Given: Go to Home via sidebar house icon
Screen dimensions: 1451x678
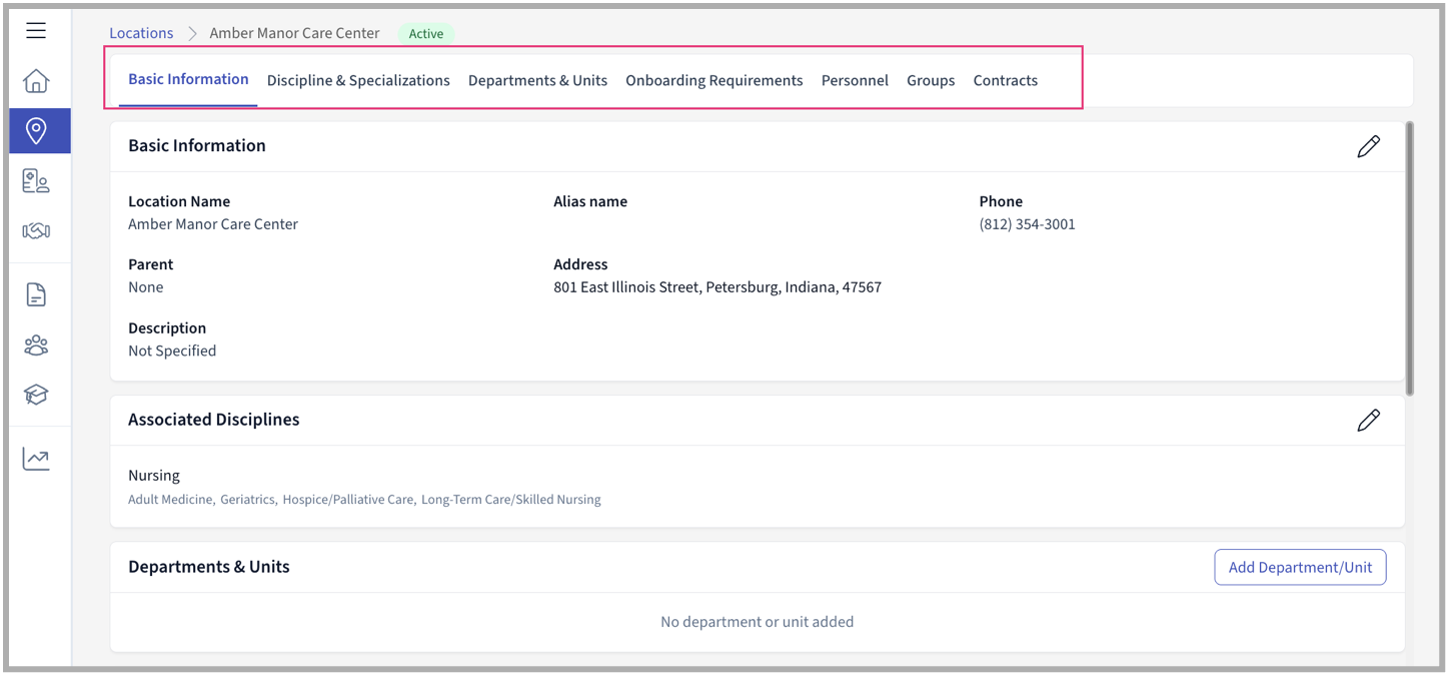Looking at the screenshot, I should click(x=36, y=81).
